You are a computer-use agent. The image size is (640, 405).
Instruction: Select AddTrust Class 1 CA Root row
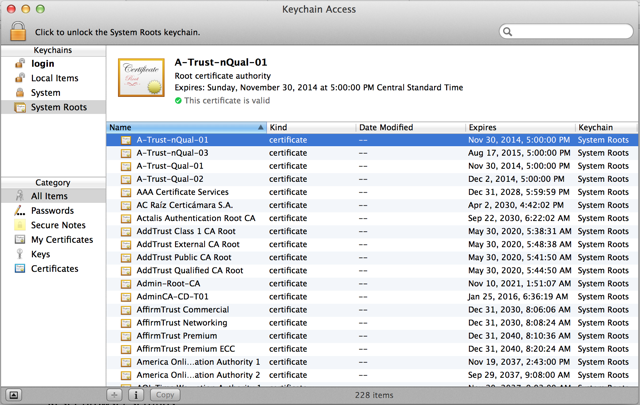372,231
